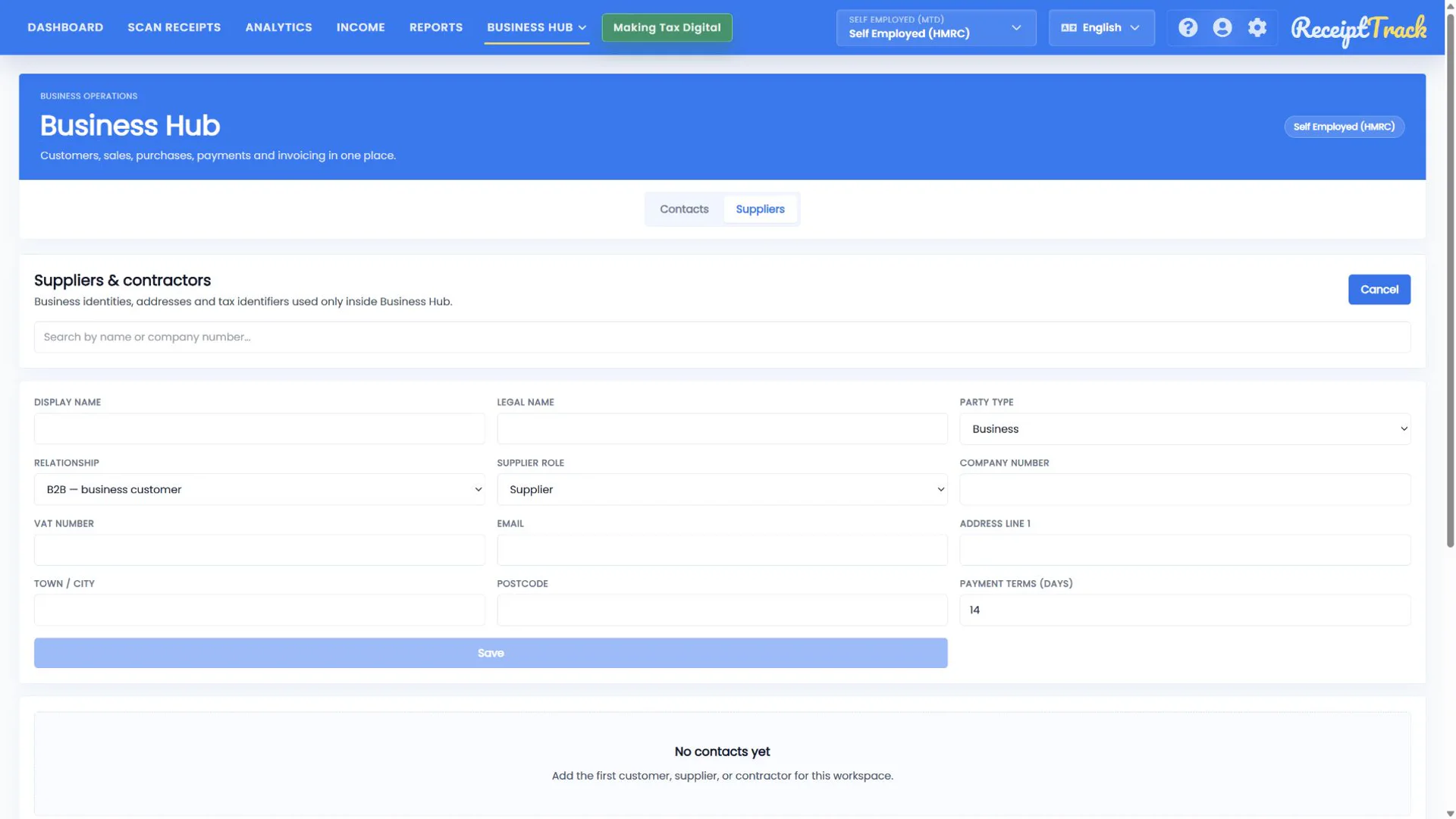Open the settings gear icon
The width and height of the screenshot is (1456, 819).
1257,28
